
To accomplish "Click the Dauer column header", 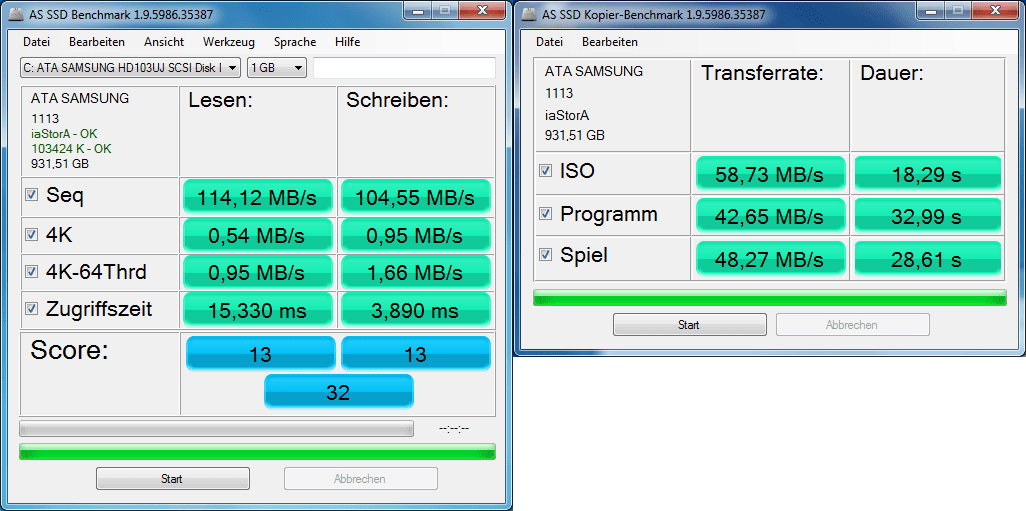I will coord(891,73).
